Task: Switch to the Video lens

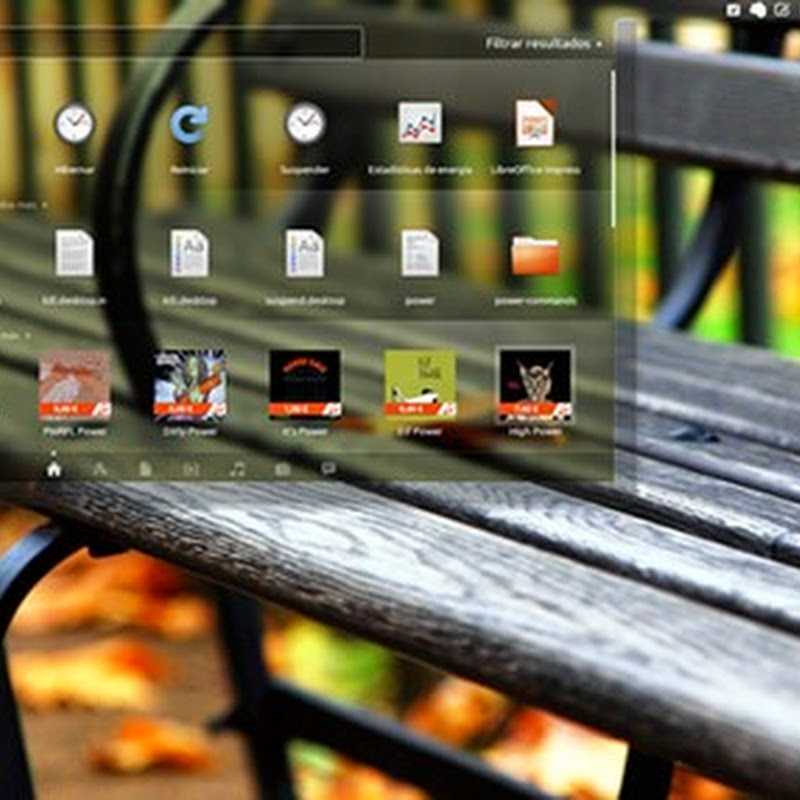Action: (191, 469)
